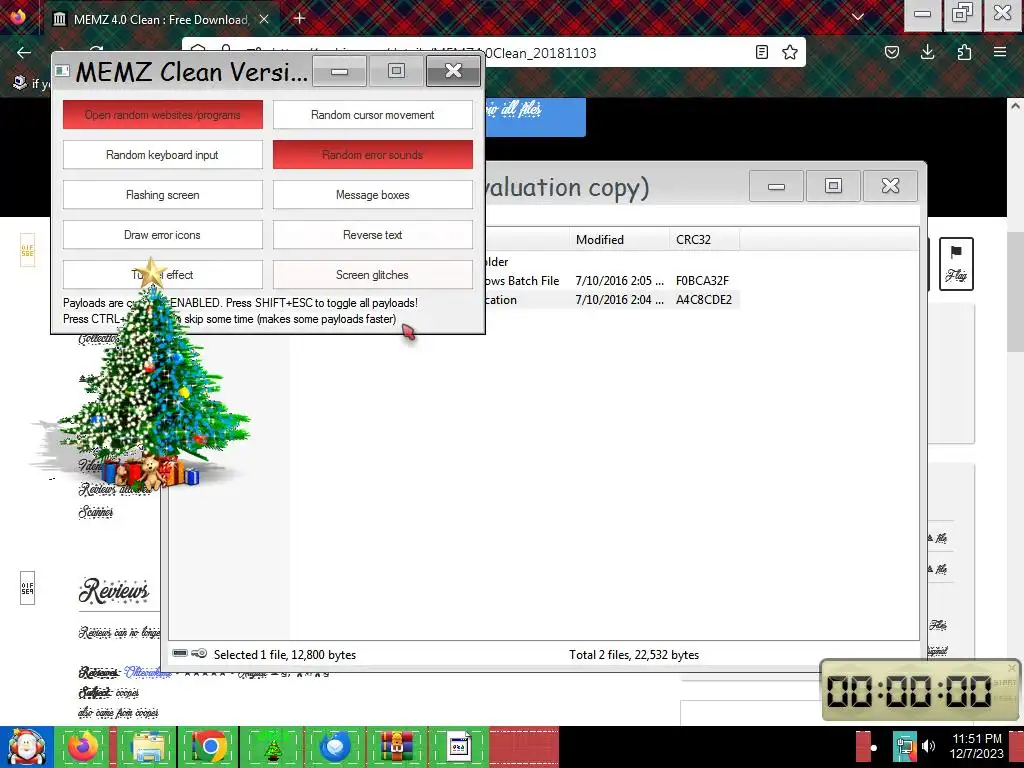Click 'Total 2 files, 22,532 bytes' status
The width and height of the screenshot is (1024, 768).
coord(633,655)
